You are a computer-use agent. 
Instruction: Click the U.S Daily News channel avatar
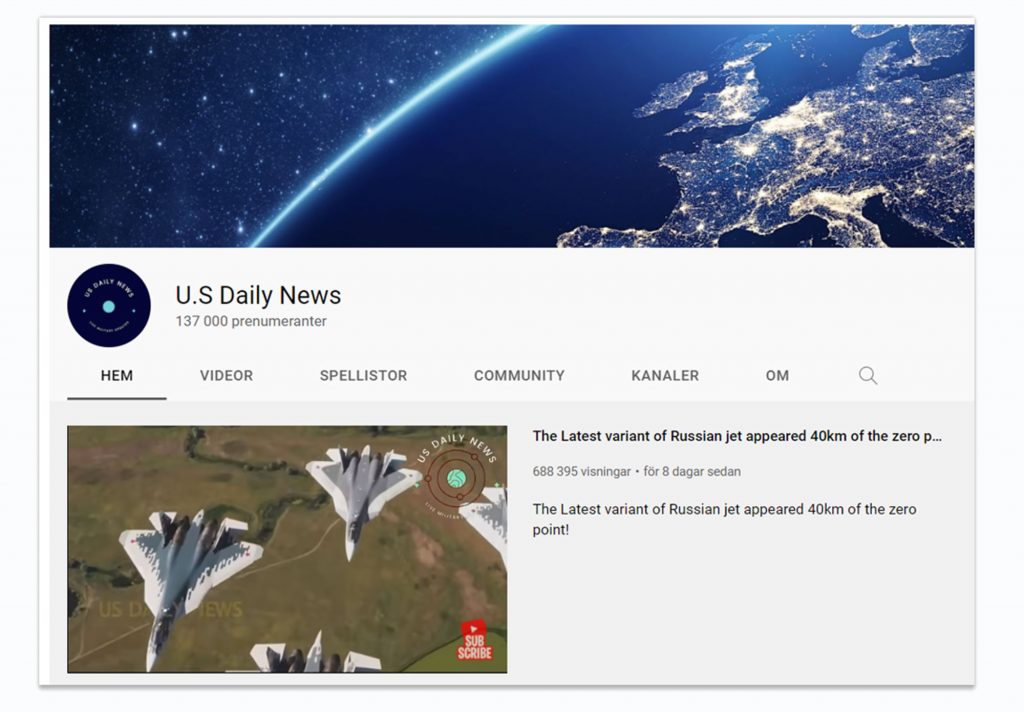point(109,305)
